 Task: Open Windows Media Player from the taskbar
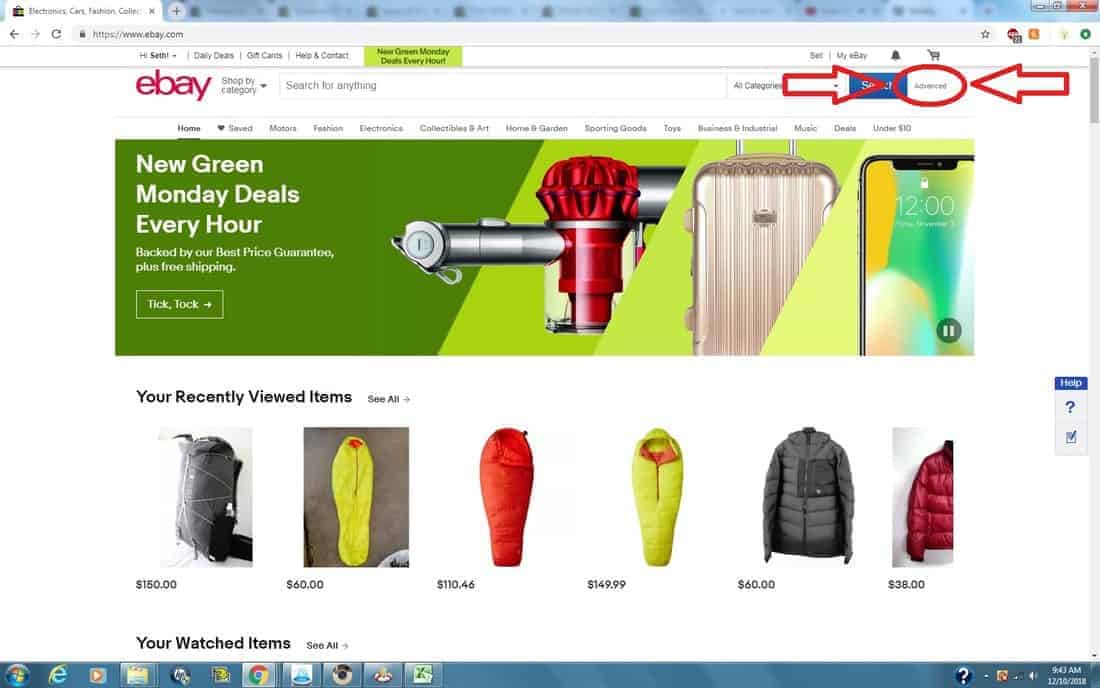(x=98, y=675)
